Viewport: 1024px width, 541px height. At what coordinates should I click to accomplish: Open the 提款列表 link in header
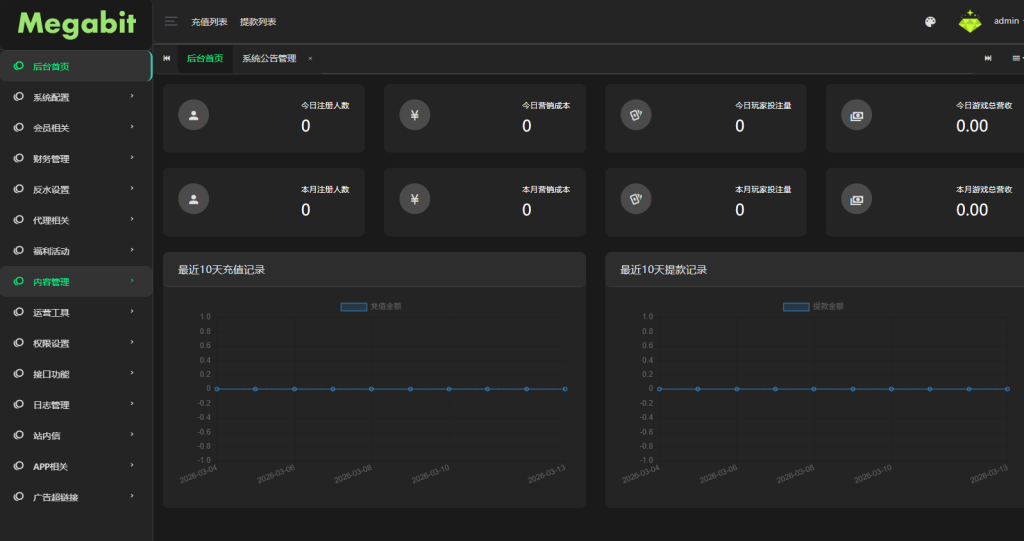tap(258, 22)
